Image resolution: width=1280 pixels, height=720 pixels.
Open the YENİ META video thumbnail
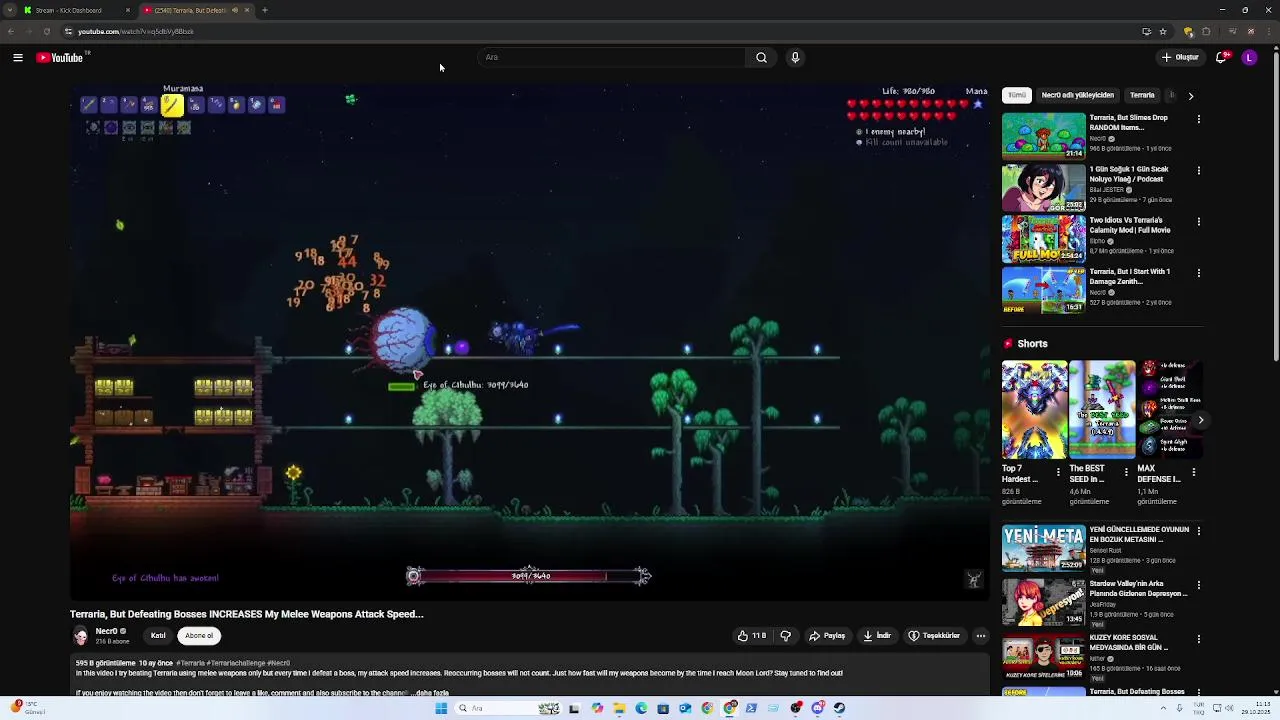pyautogui.click(x=1044, y=548)
